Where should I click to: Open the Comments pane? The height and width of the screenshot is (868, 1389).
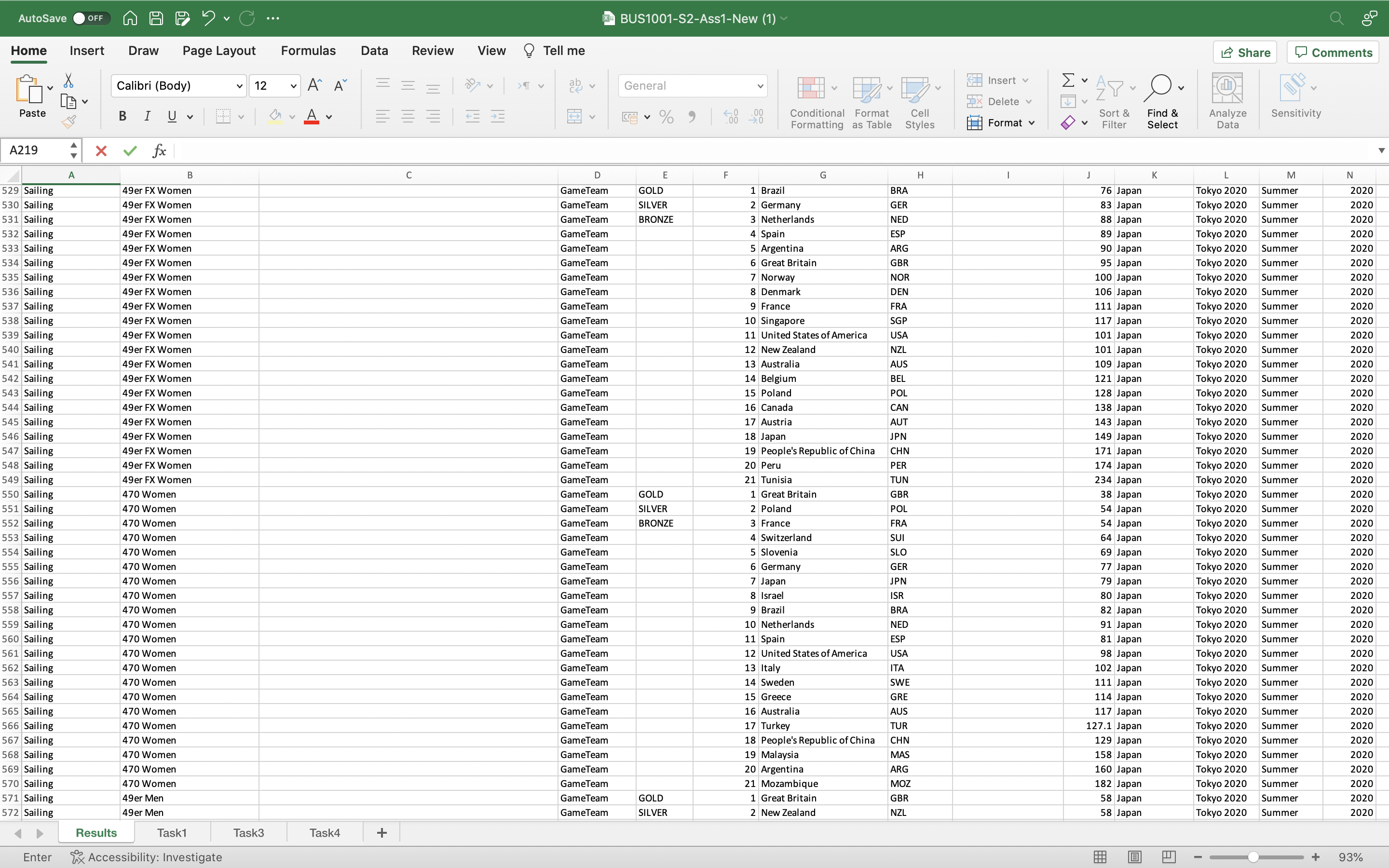(1333, 52)
